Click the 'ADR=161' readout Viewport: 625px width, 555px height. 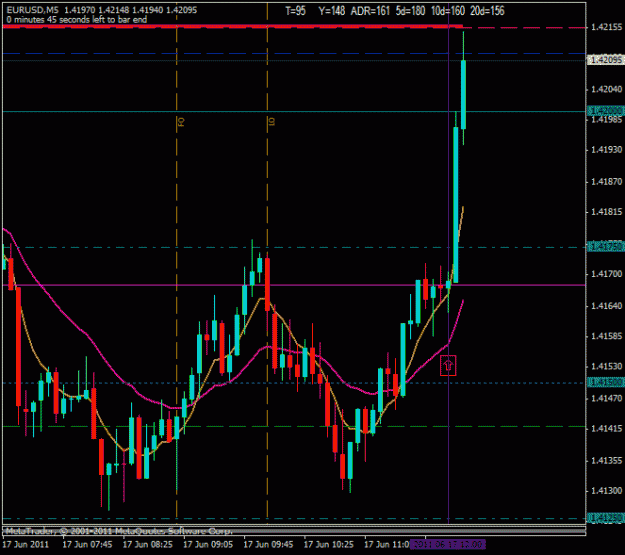pos(370,11)
